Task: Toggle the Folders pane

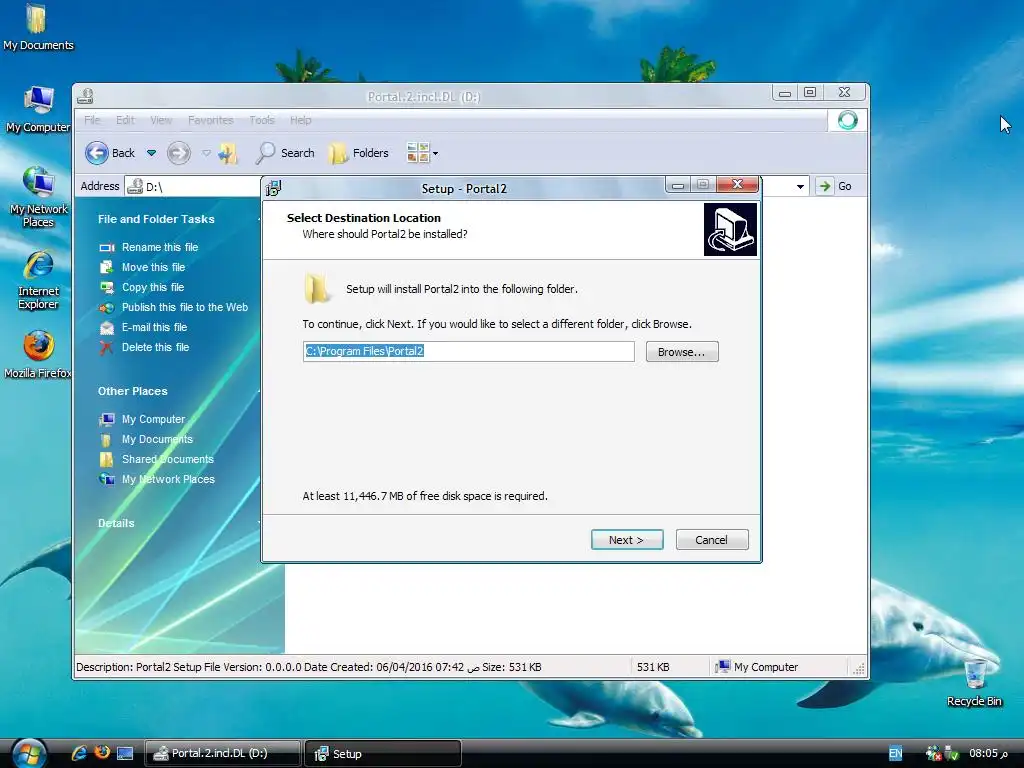Action: pos(359,153)
